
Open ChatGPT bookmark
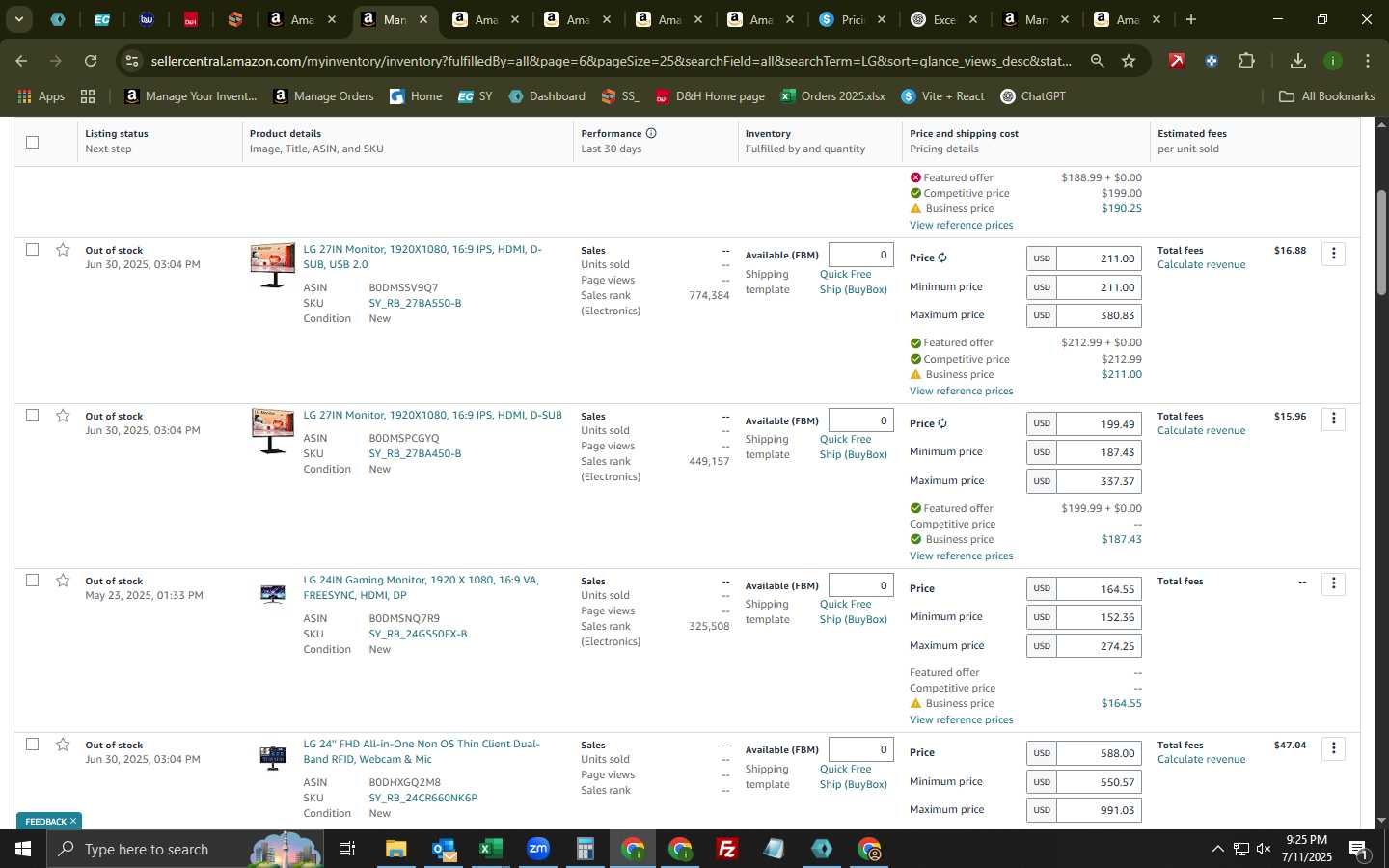click(x=1033, y=96)
